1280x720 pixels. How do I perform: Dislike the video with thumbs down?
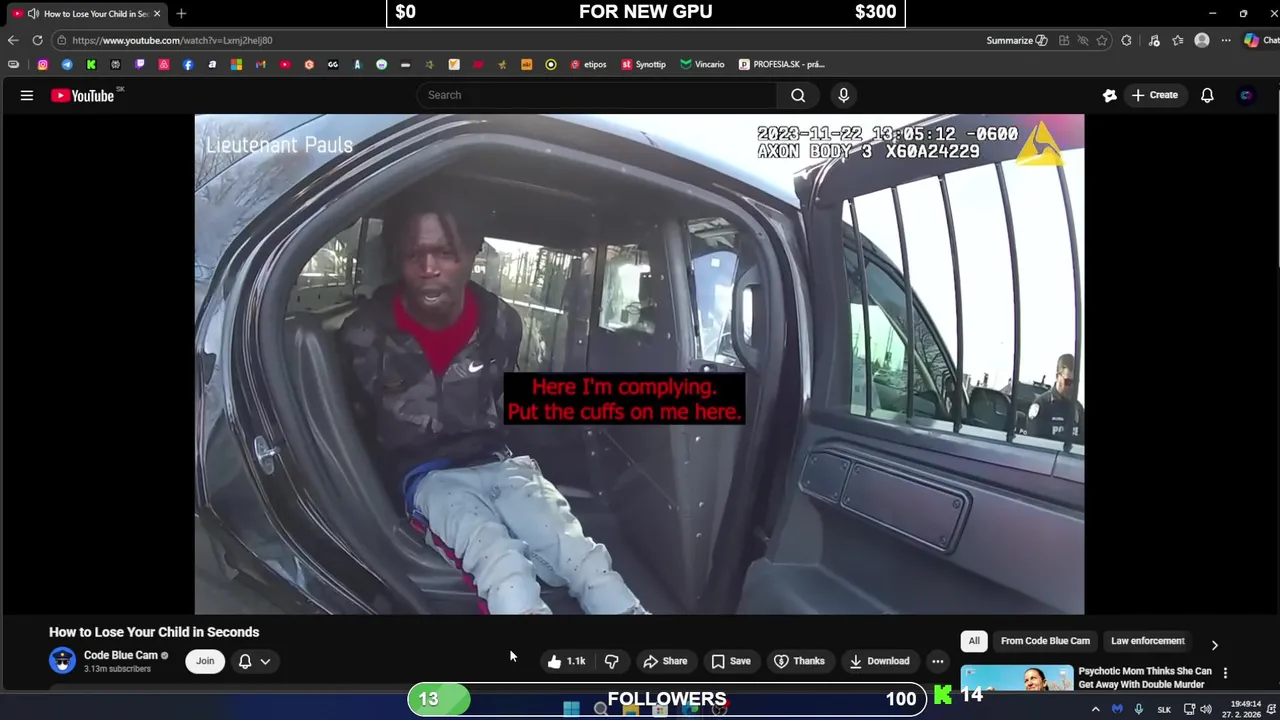(x=611, y=661)
